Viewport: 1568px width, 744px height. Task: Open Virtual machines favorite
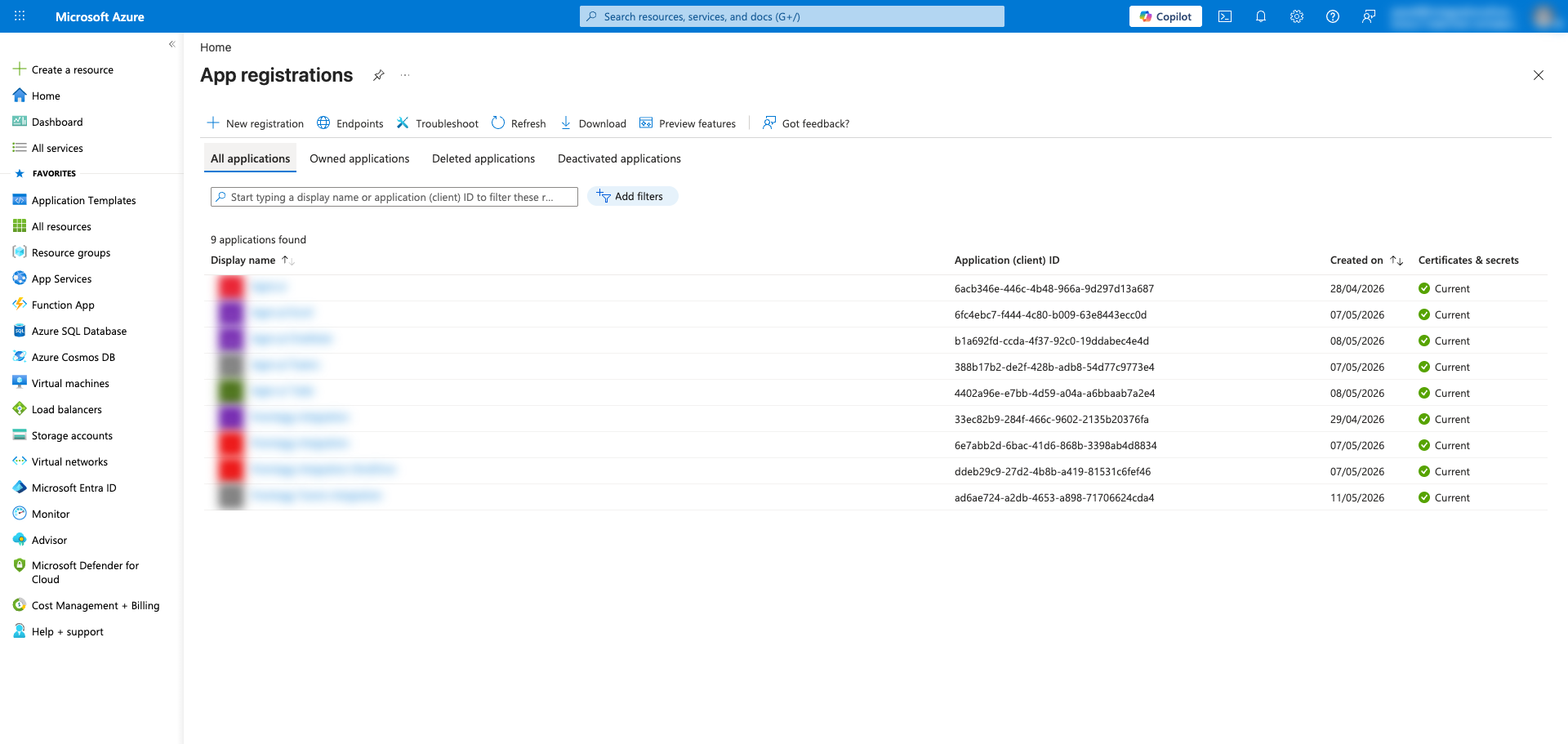[x=70, y=383]
